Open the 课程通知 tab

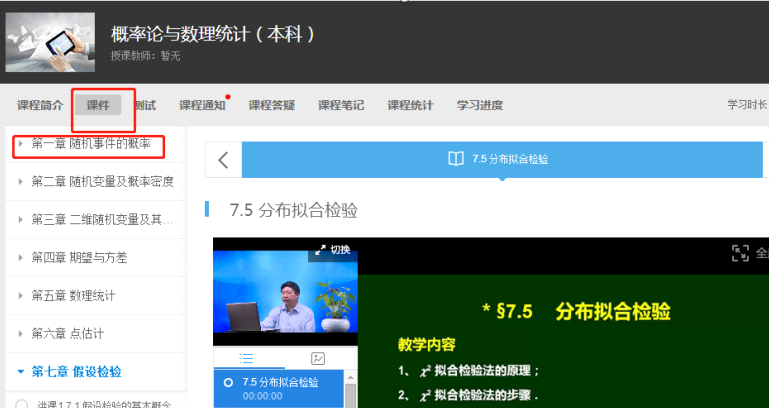click(202, 105)
